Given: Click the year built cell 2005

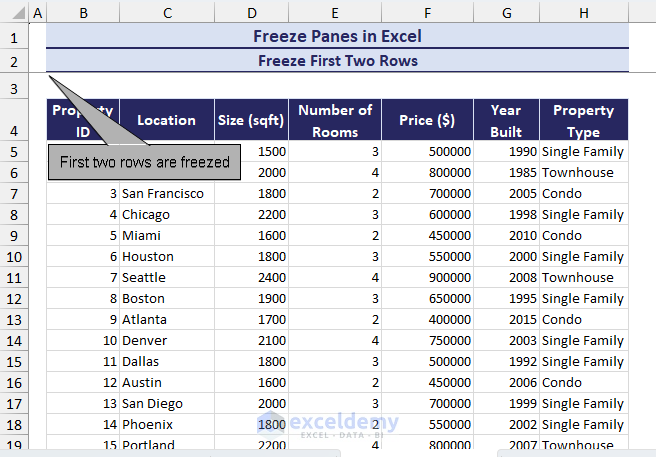Looking at the screenshot, I should [507, 194].
